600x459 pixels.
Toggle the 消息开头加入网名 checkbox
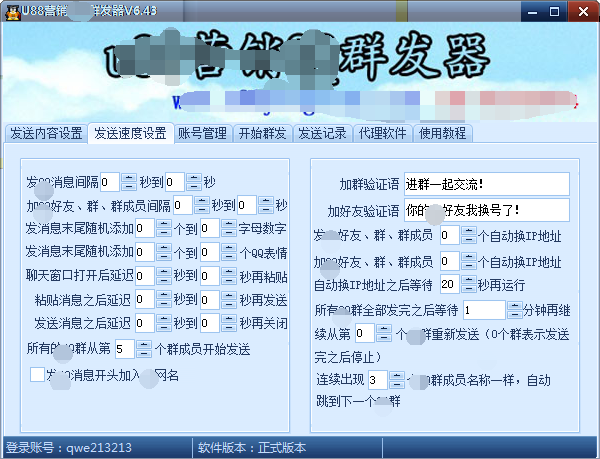38,374
